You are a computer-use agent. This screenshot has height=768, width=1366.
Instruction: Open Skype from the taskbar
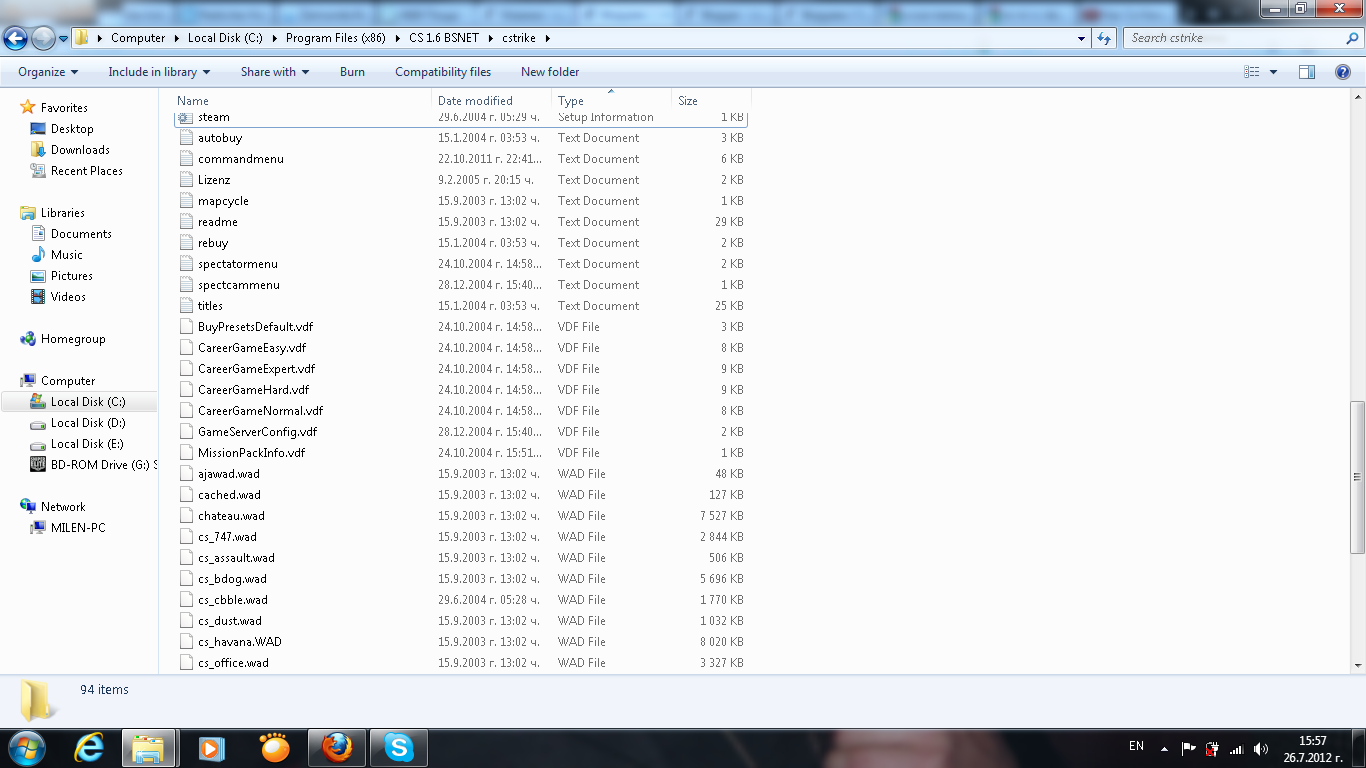tap(399, 748)
